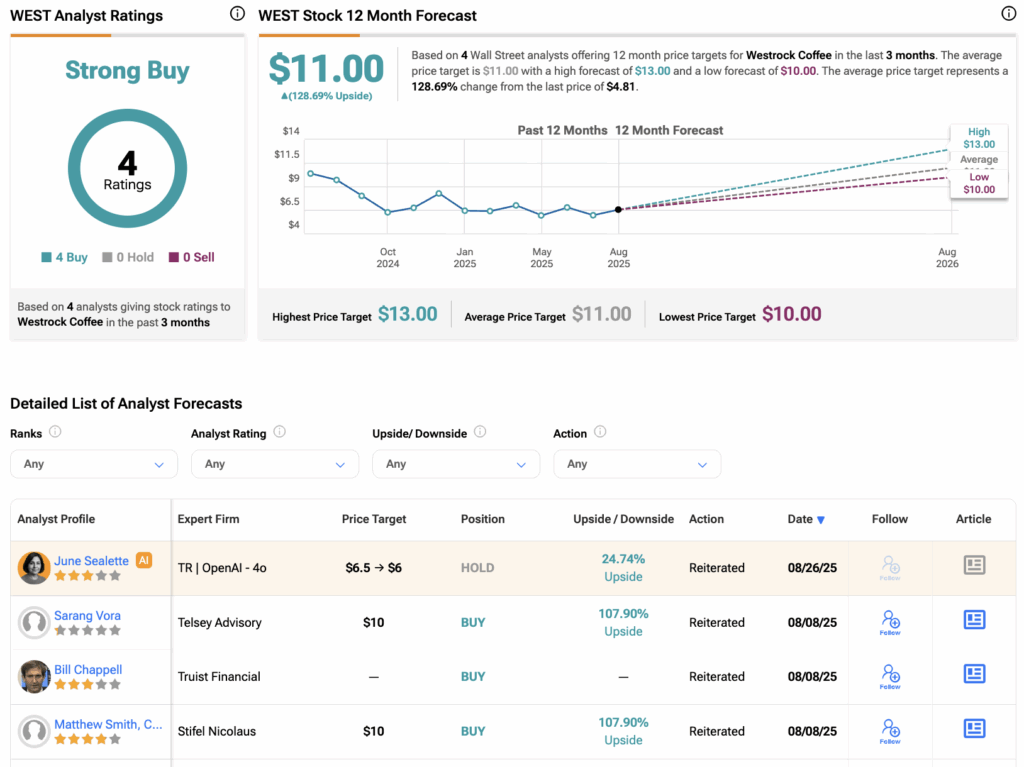Click the Date column sort arrow

click(x=821, y=520)
